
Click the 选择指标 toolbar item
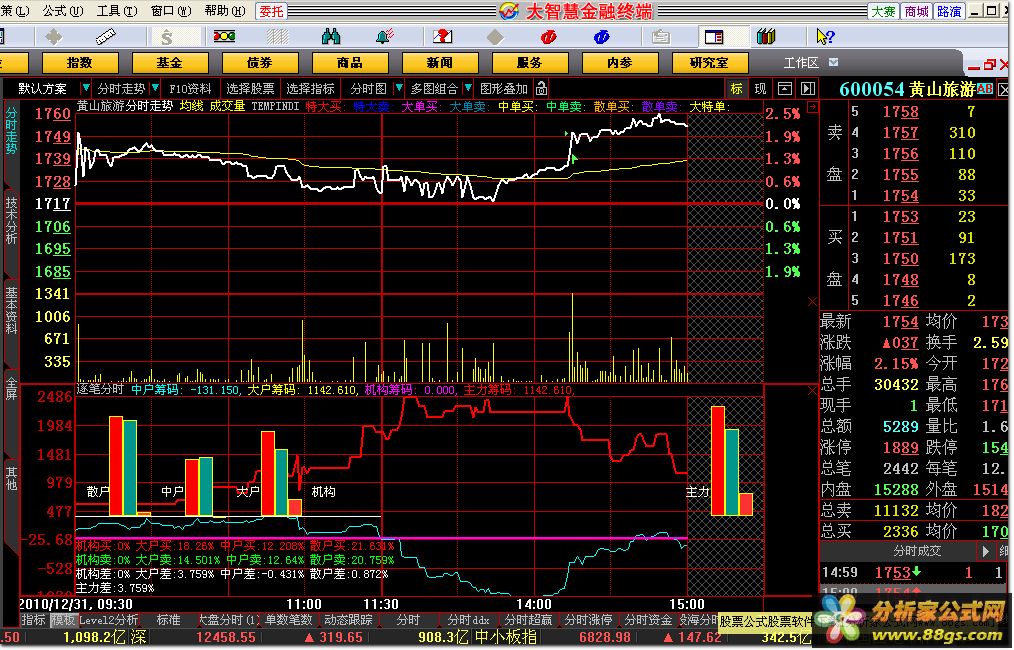tap(310, 89)
